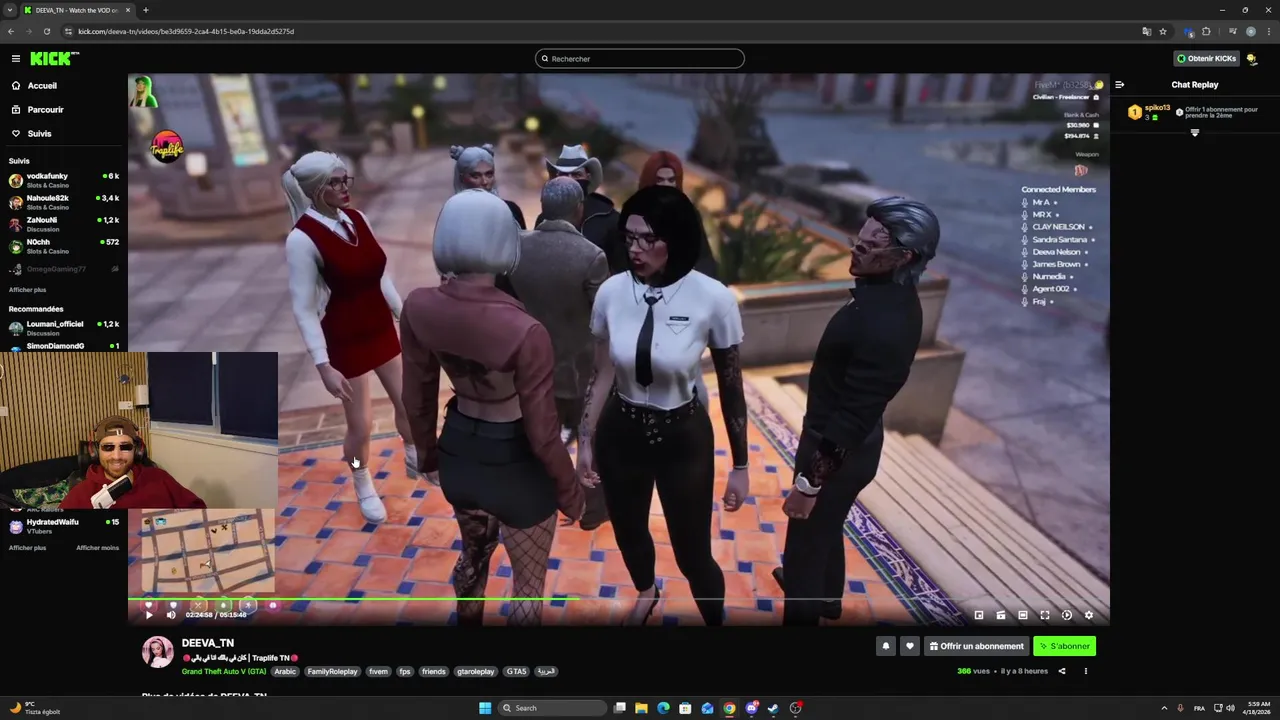This screenshot has height=720, width=1280.
Task: Select the fivem tag
Action: [x=378, y=672]
